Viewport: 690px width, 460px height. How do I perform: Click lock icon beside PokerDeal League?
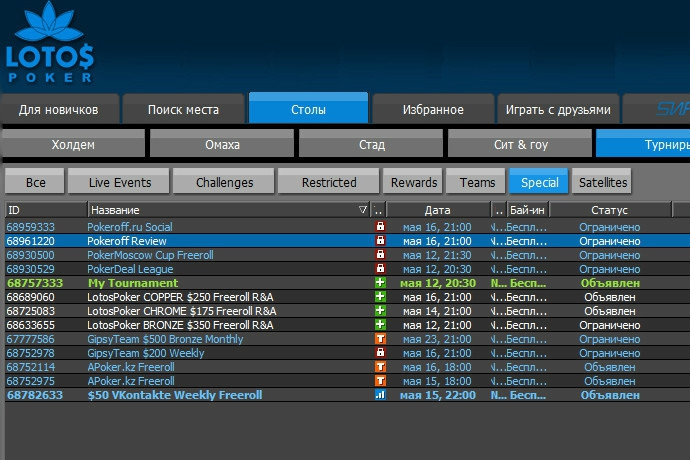[x=380, y=269]
